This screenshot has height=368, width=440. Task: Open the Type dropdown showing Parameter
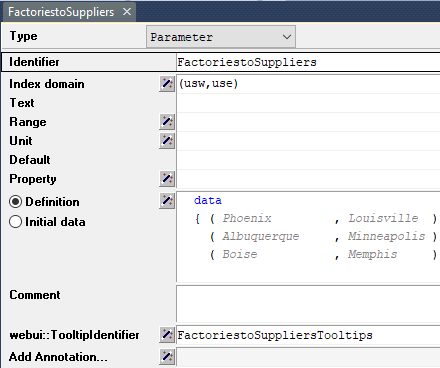pos(221,37)
